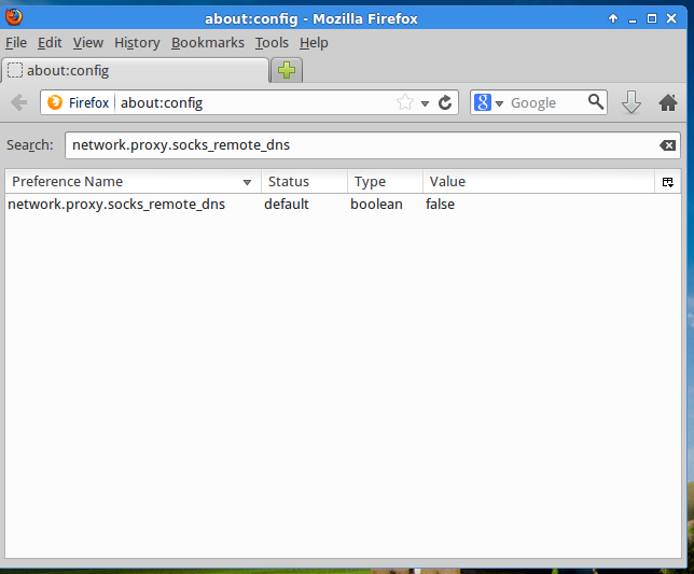Screen dimensions: 694x574
Task: Click the back navigation arrow
Action: pos(19,102)
